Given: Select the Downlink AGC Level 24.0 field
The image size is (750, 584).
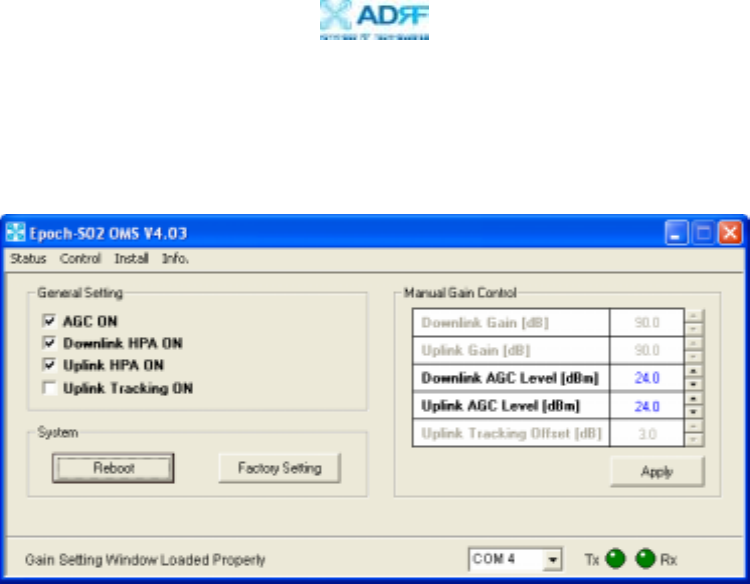Looking at the screenshot, I should (x=647, y=378).
